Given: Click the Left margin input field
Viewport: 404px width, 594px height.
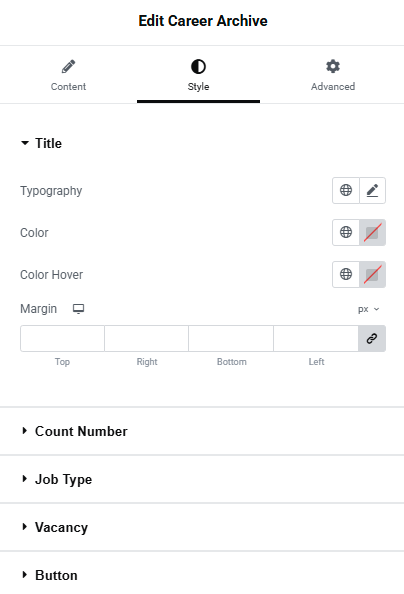Looking at the screenshot, I should (316, 338).
